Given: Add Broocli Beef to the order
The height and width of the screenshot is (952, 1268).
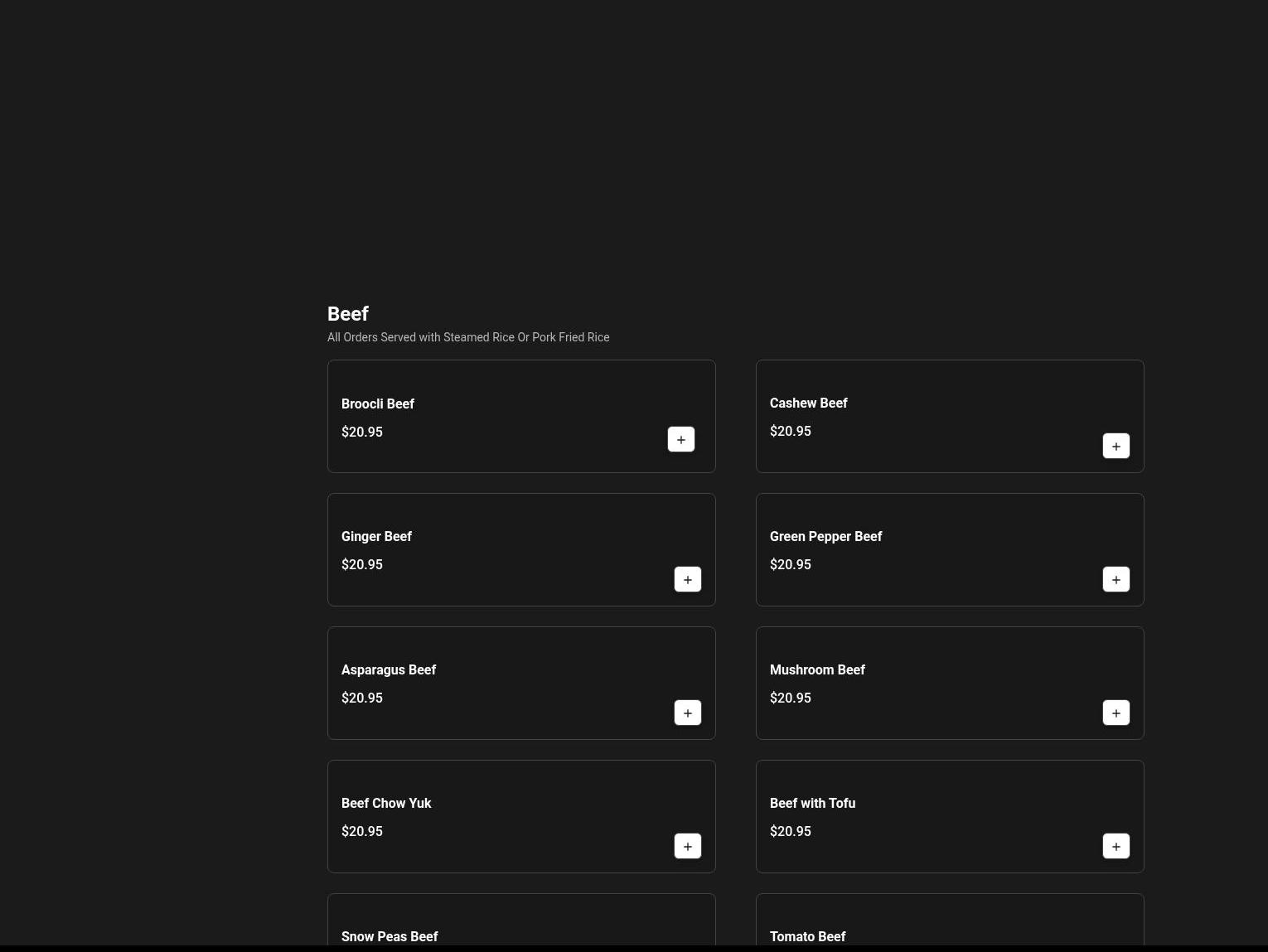Looking at the screenshot, I should [x=680, y=439].
